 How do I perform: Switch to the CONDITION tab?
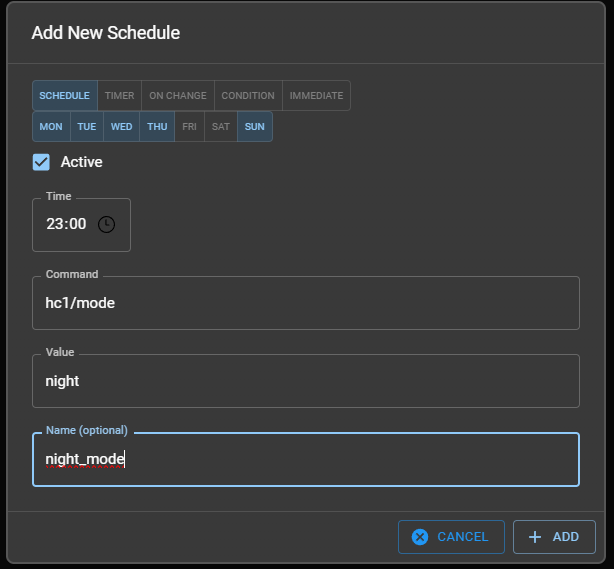point(248,96)
